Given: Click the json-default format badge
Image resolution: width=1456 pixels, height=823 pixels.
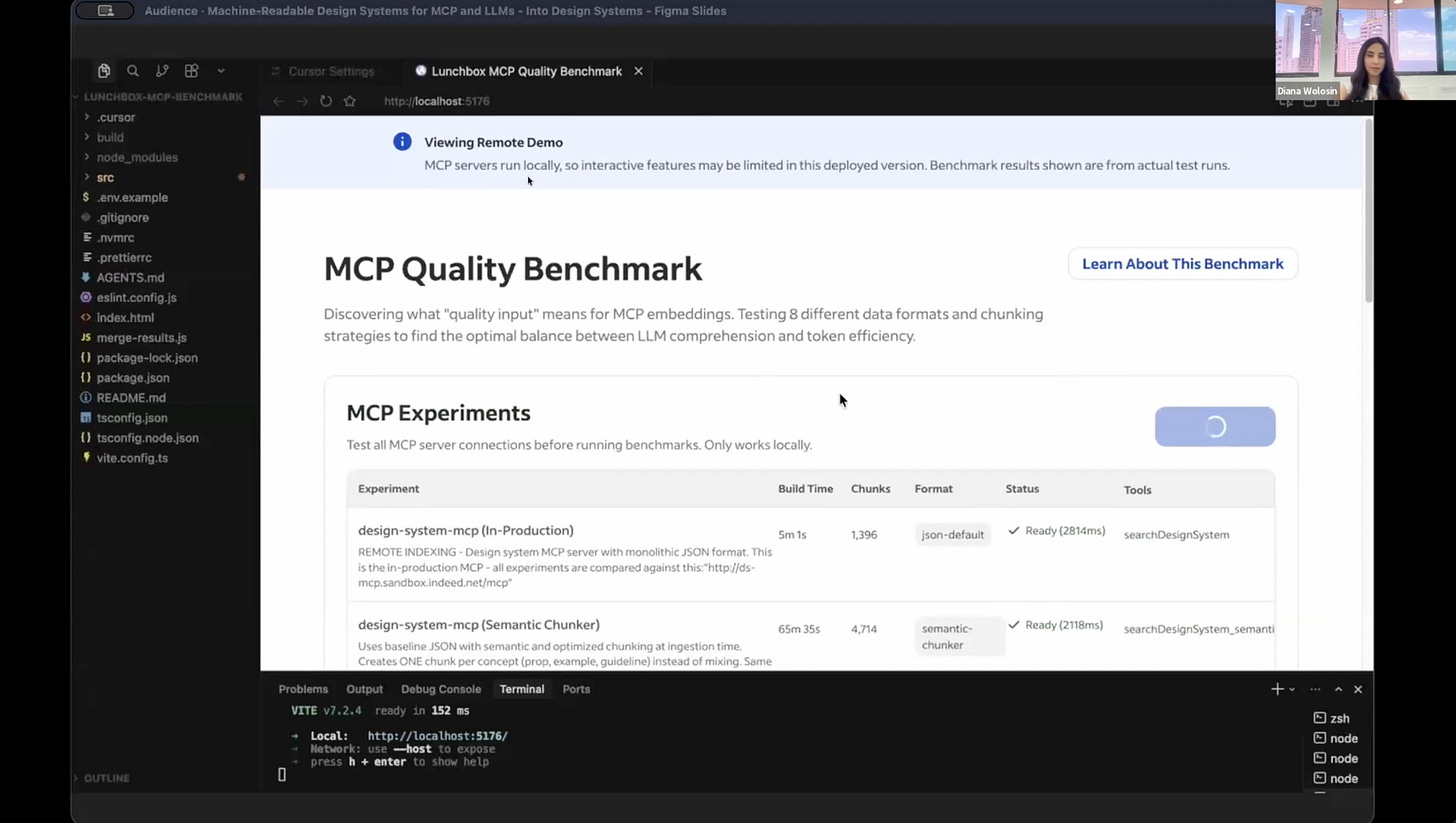Looking at the screenshot, I should click(952, 535).
